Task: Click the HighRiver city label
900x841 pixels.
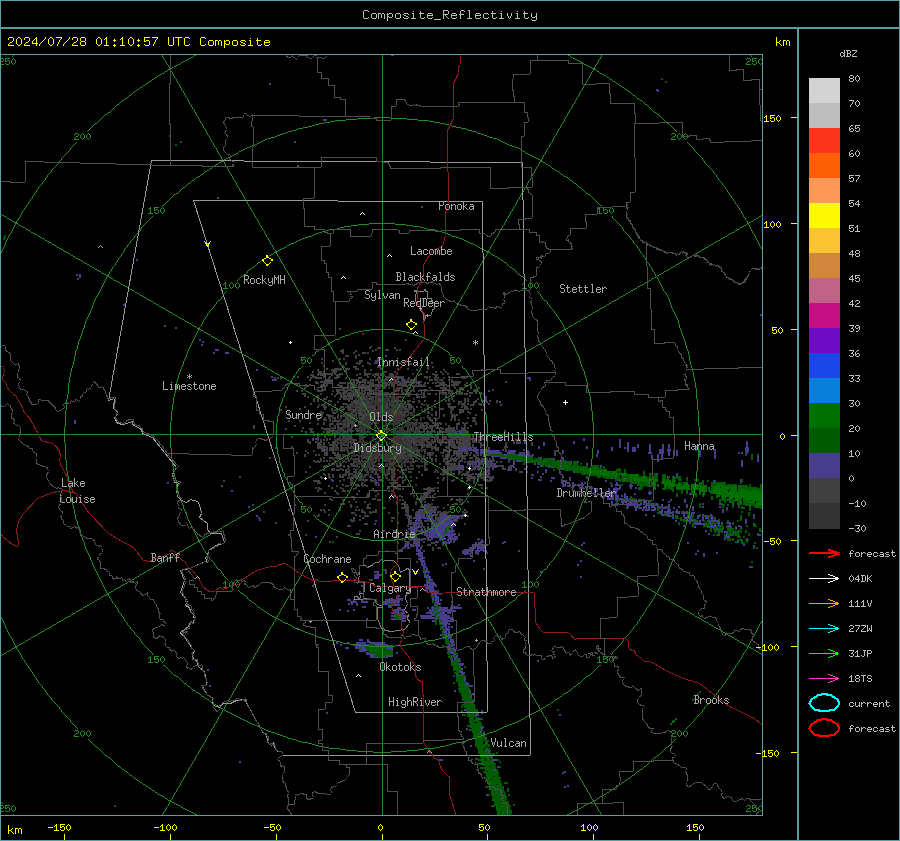Action: [x=415, y=702]
